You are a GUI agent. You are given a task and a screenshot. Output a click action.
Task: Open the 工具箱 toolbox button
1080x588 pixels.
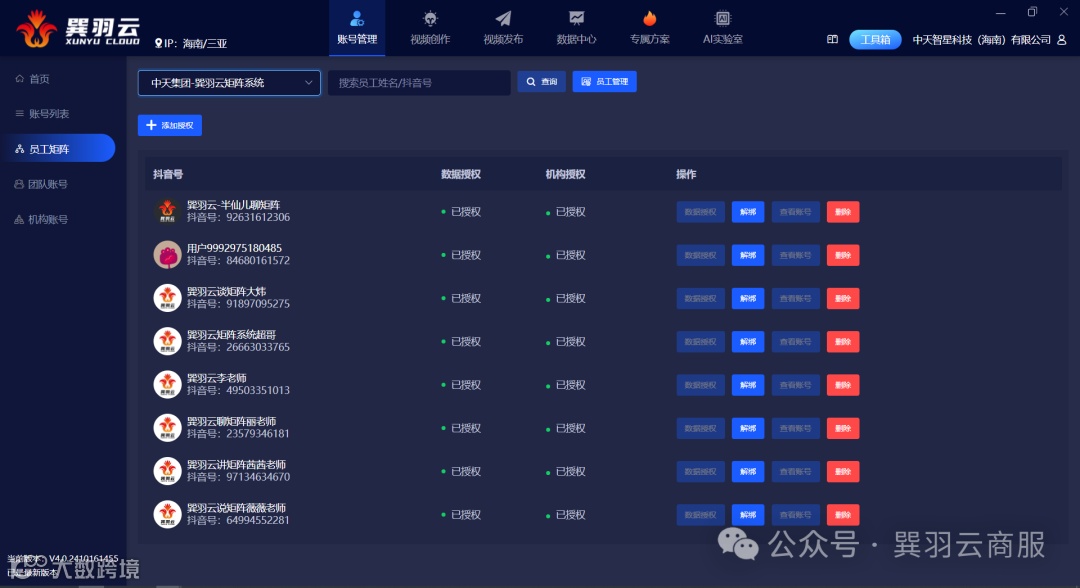875,39
